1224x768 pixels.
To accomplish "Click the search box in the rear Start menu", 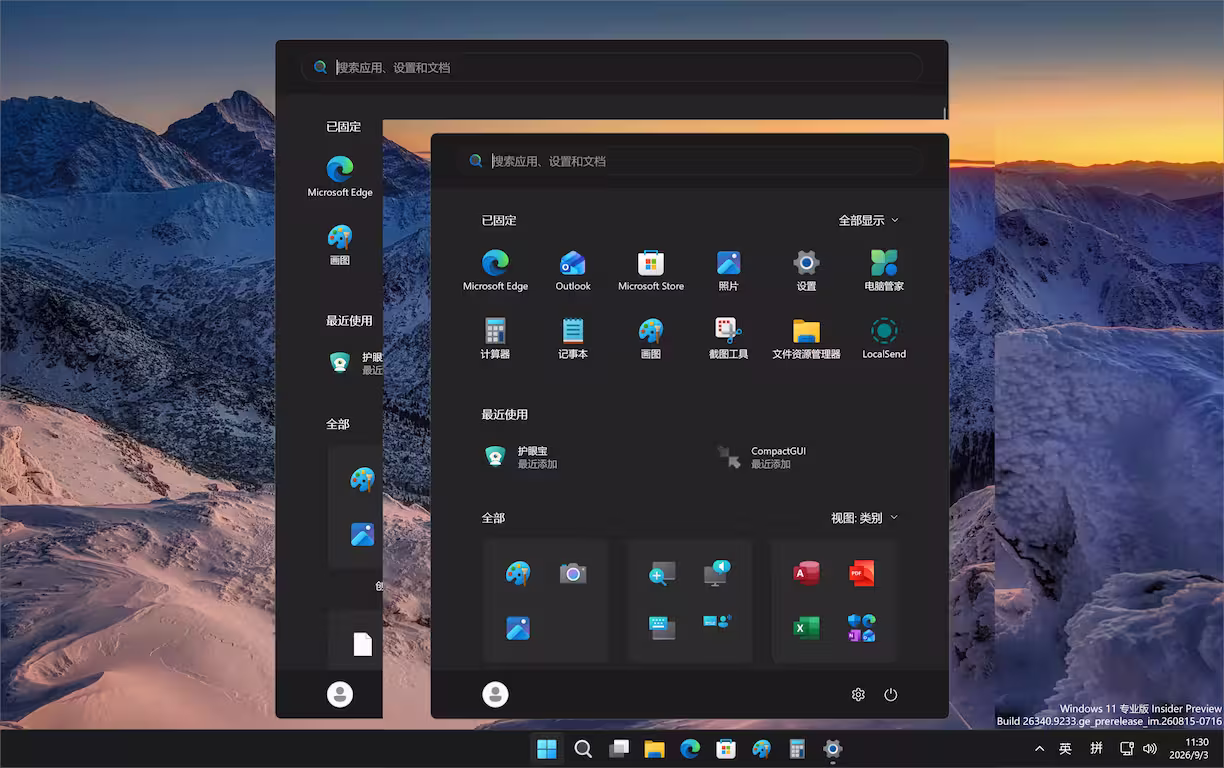I will pyautogui.click(x=612, y=68).
